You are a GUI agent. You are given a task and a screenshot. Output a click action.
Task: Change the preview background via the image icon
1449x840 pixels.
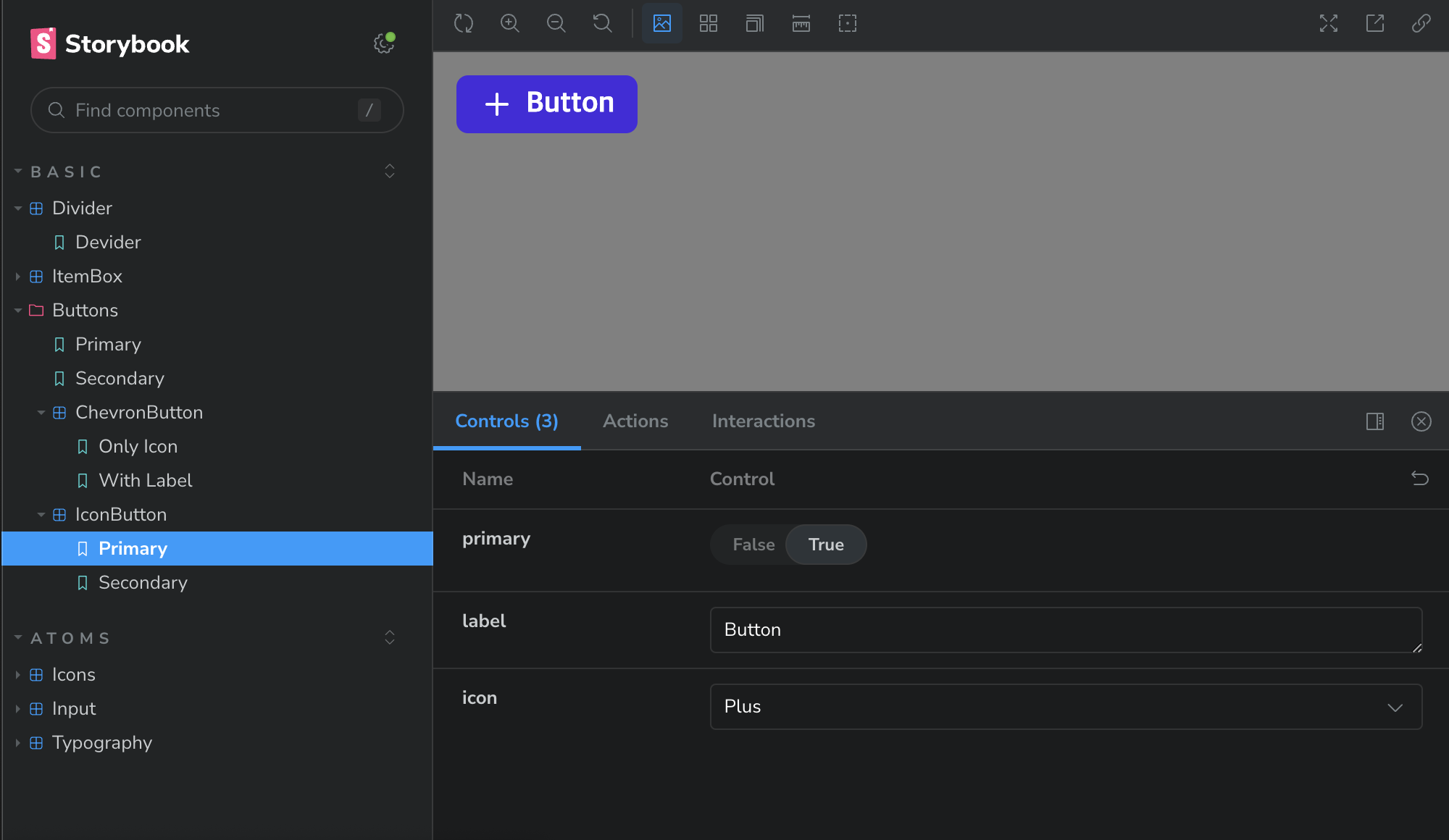point(661,23)
